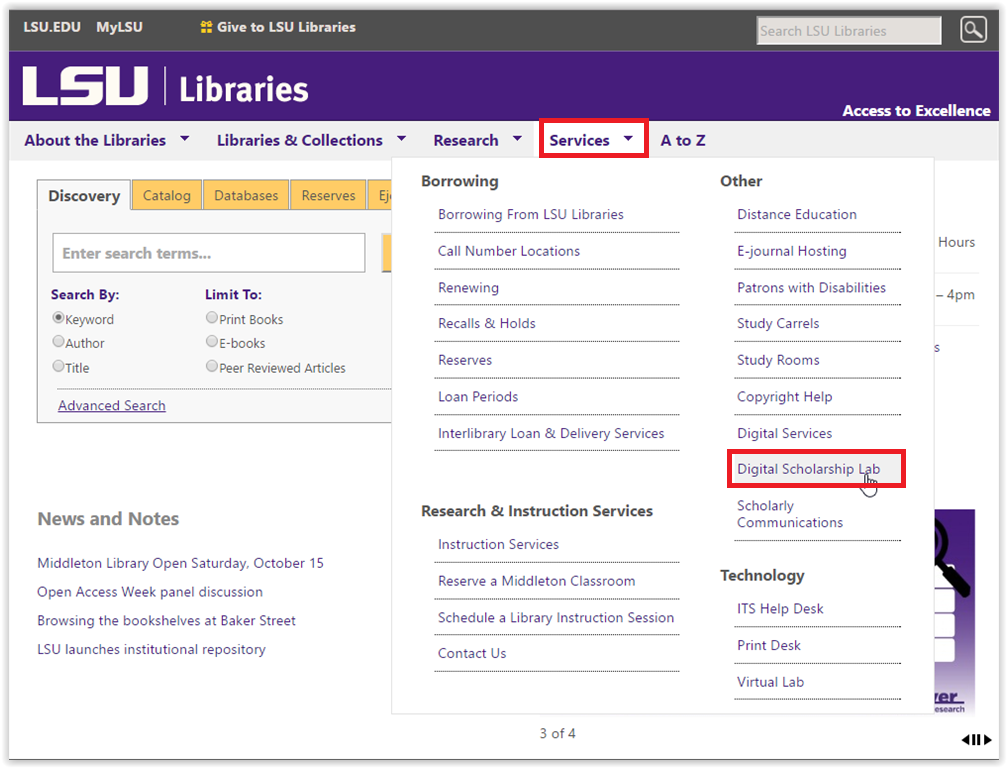Open E-journal Hosting
The image size is (1007, 768).
click(x=791, y=250)
